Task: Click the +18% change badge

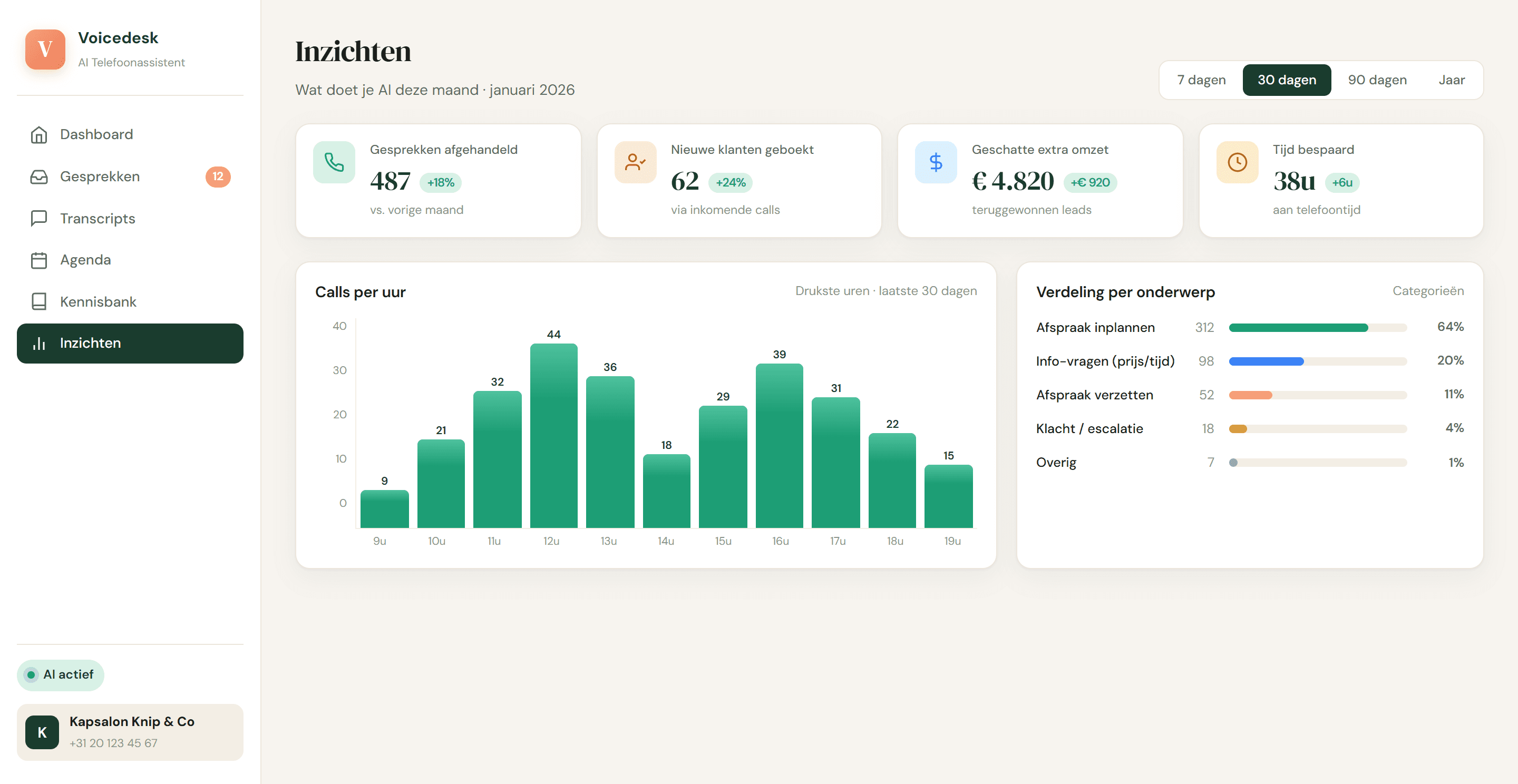Action: [440, 183]
